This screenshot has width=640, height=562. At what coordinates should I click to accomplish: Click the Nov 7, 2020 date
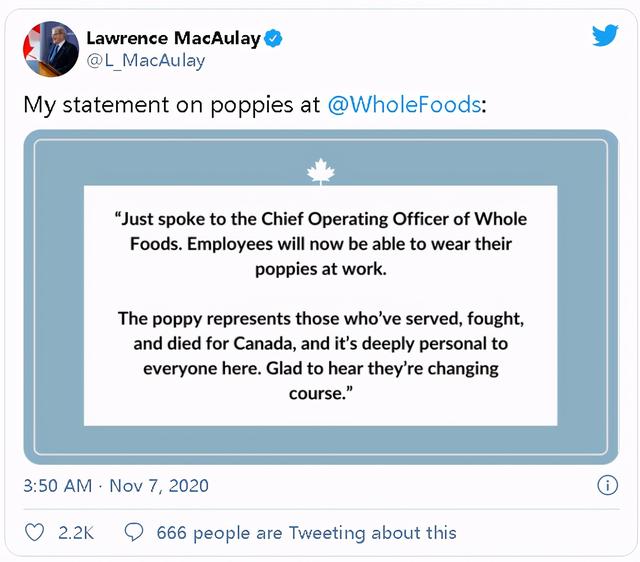161,486
